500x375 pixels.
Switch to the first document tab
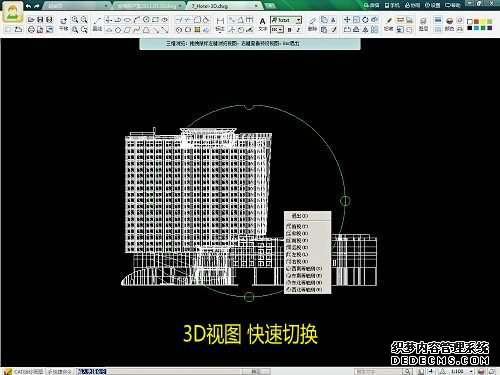[x=77, y=6]
